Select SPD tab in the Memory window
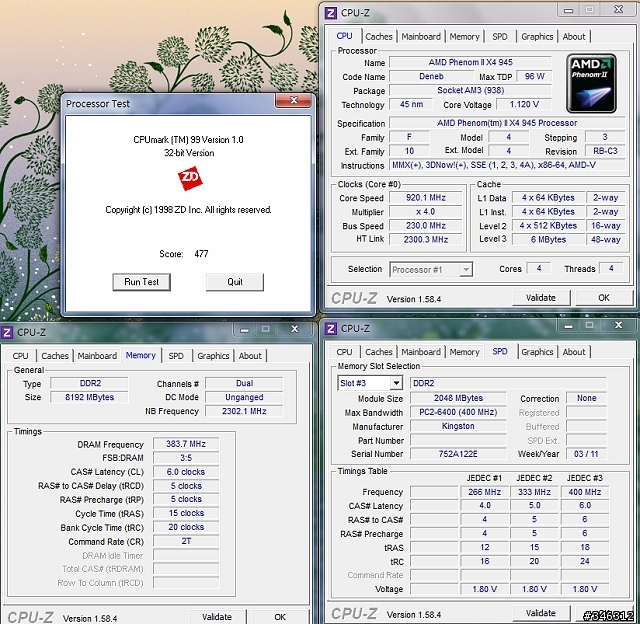 point(176,355)
